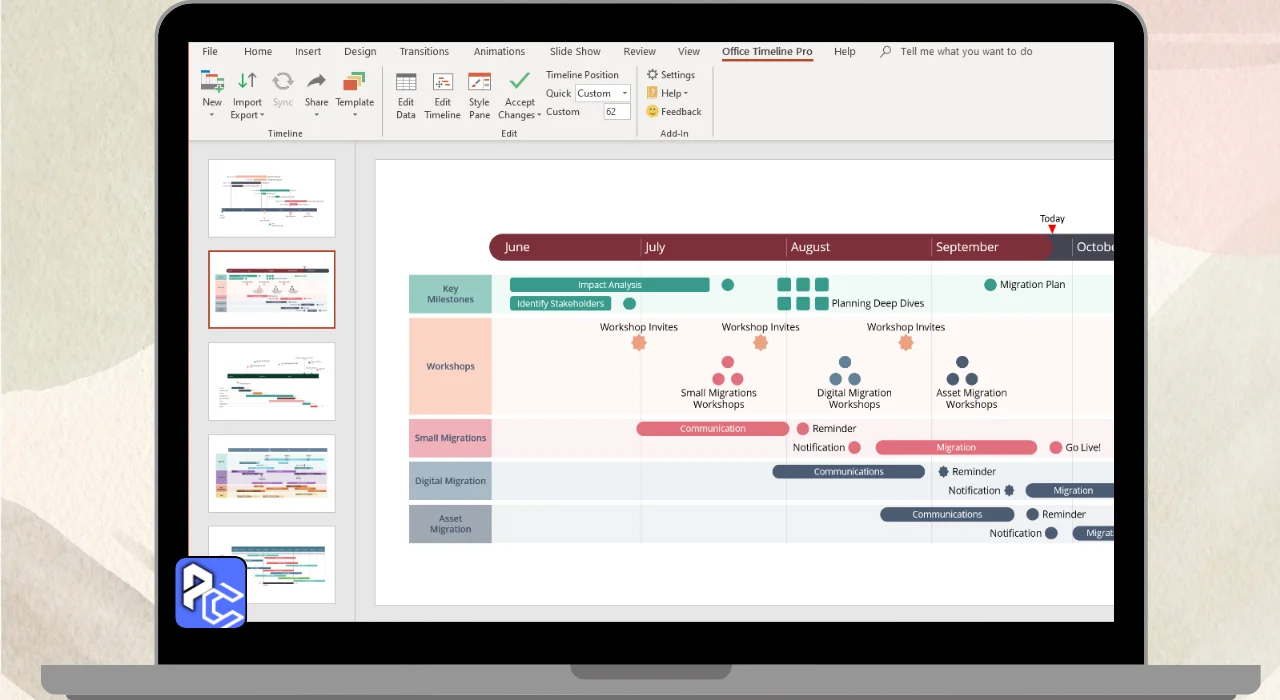The height and width of the screenshot is (700, 1280).
Task: Show the Style Pane
Action: (x=479, y=83)
